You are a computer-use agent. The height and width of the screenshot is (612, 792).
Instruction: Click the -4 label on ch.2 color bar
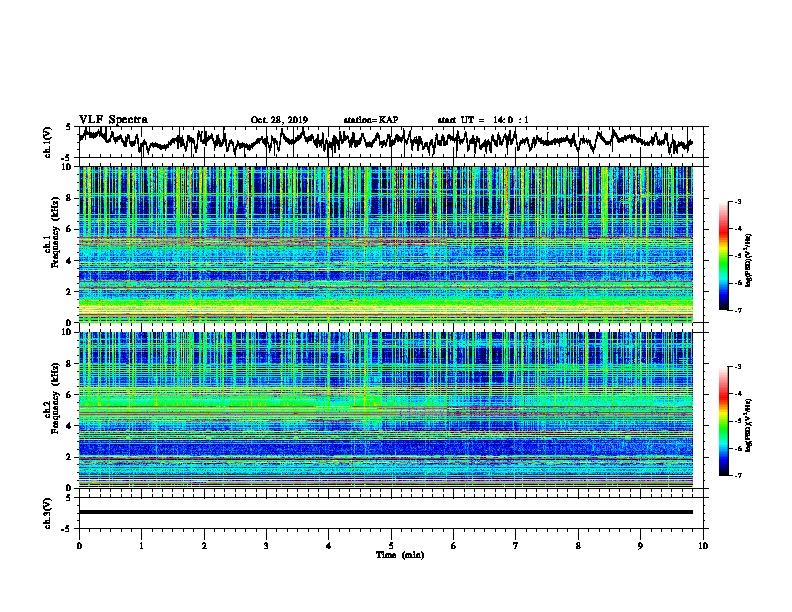[737, 394]
